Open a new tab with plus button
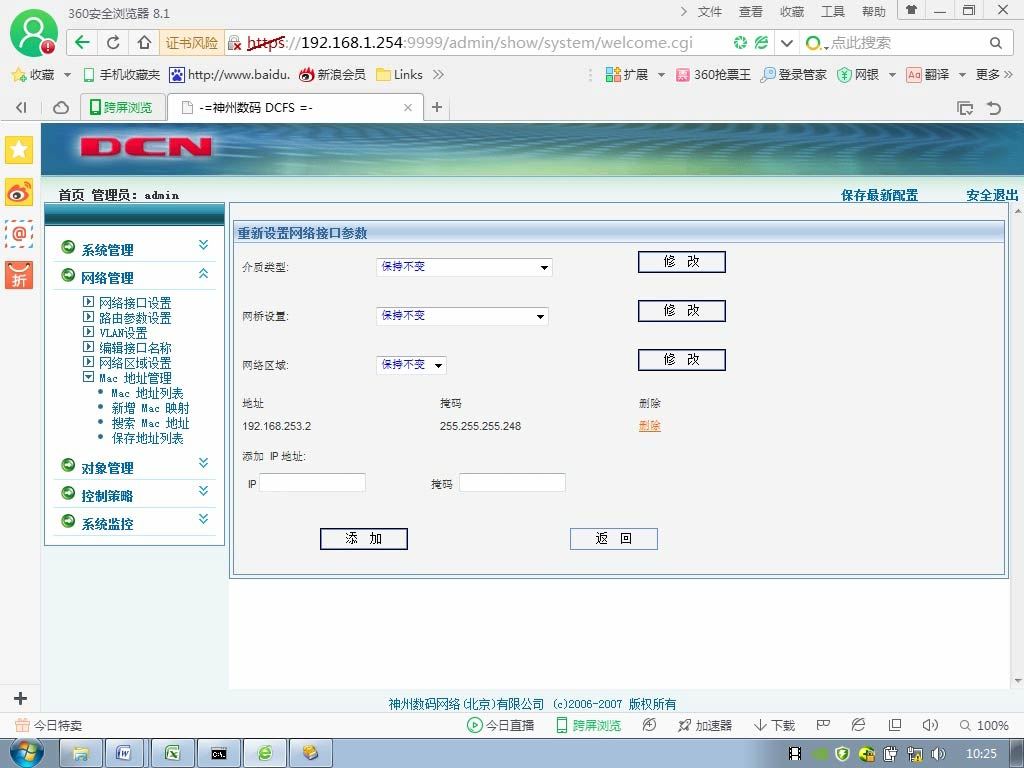This screenshot has height=768, width=1024. pos(437,107)
